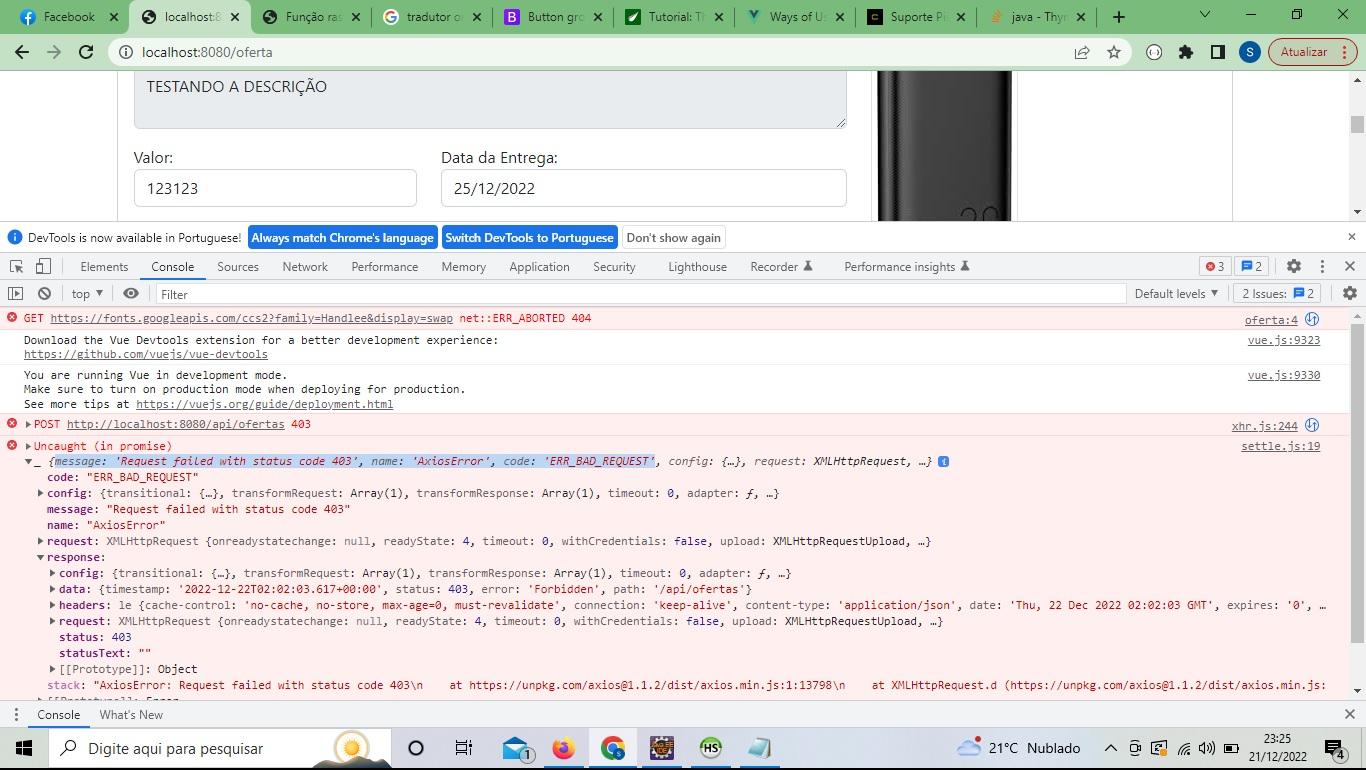Open vue.js:9323 source link

pos(1284,340)
